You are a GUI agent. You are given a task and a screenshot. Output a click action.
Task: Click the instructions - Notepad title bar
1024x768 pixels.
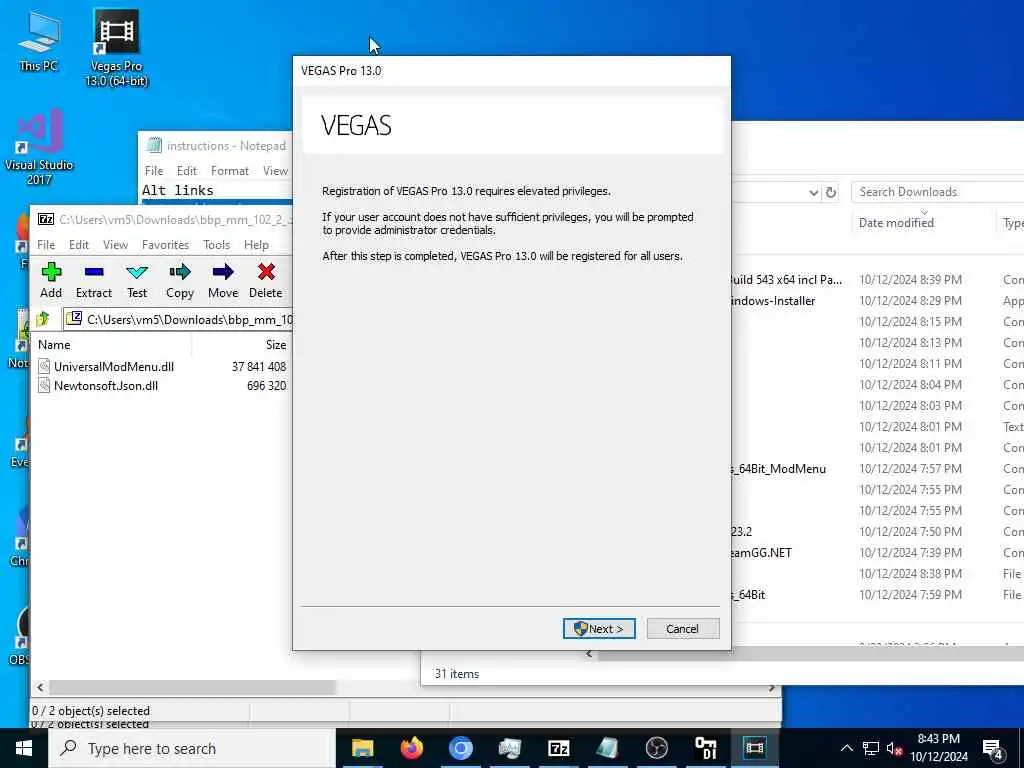[216, 146]
